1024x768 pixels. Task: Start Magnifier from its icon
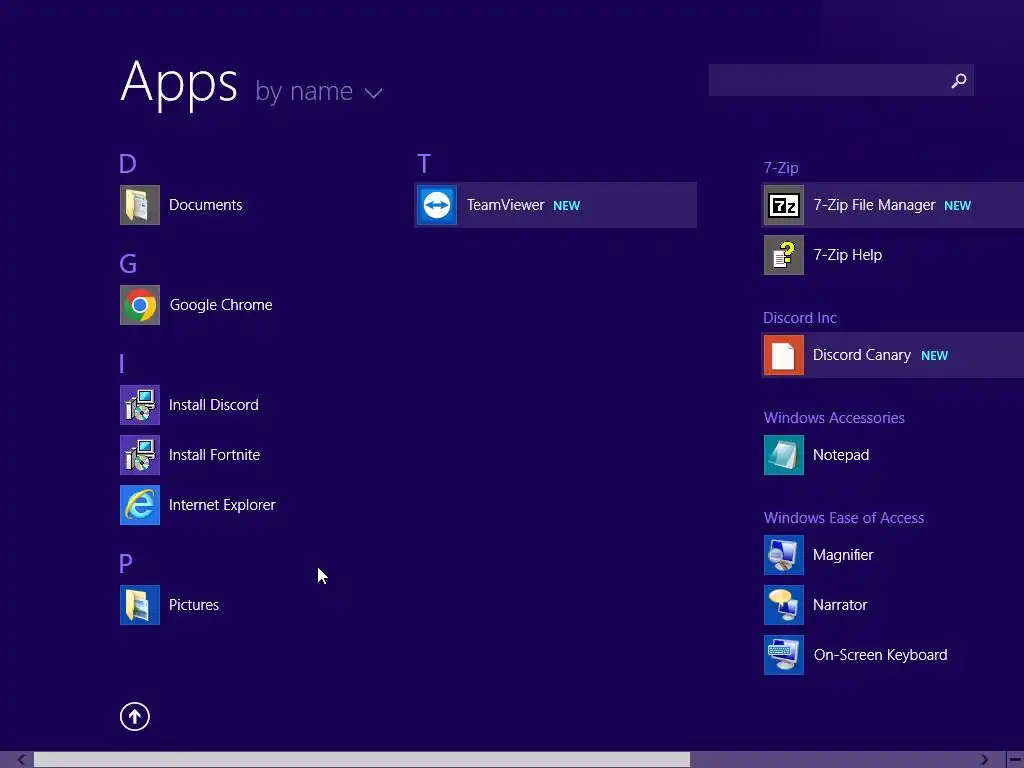point(784,555)
